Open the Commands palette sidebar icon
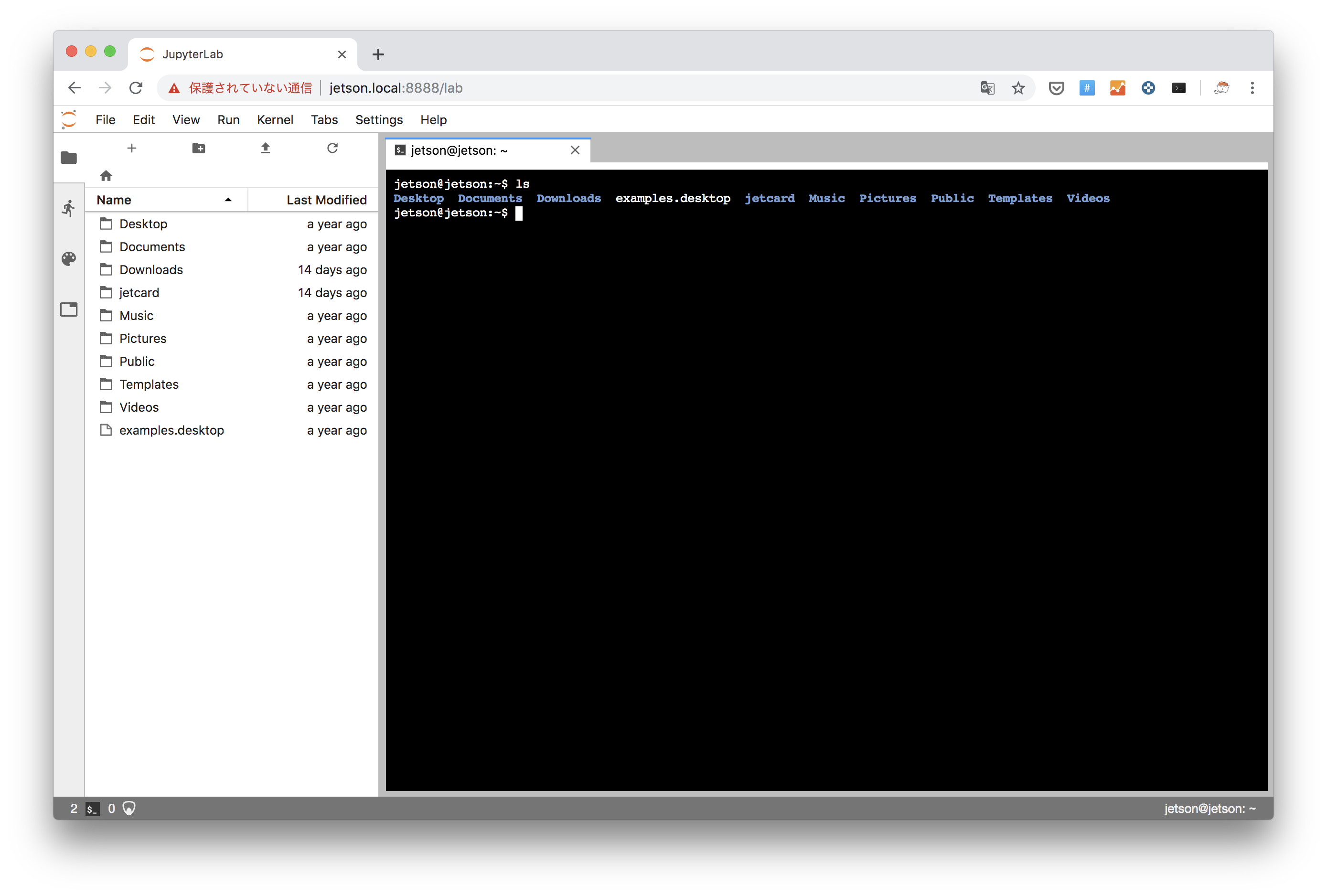1327x896 pixels. (68, 259)
